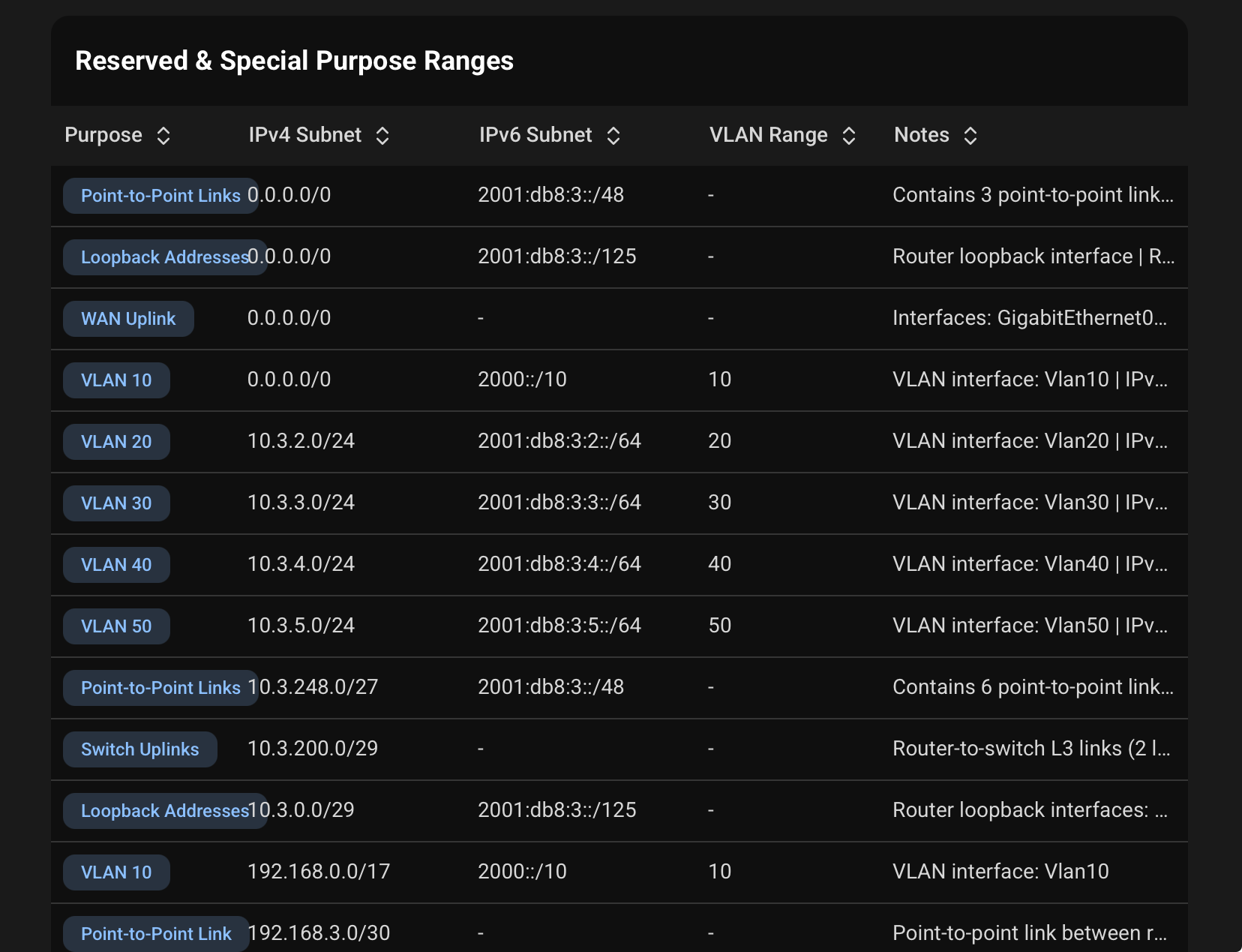The image size is (1242, 952).
Task: Click note 'Interfaces: GigabitEthernet0...'
Action: 1030,318
